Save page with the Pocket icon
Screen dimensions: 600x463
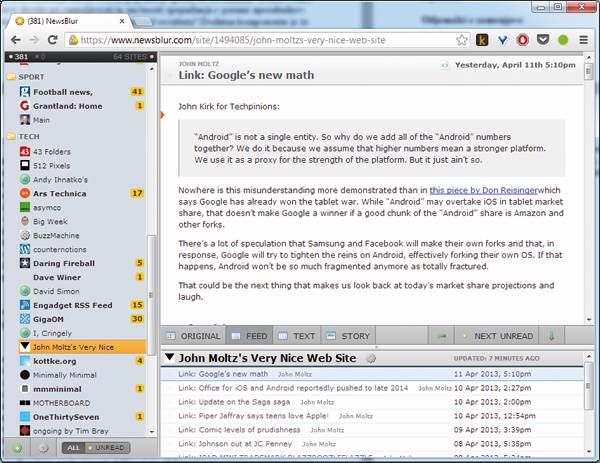pyautogui.click(x=543, y=40)
